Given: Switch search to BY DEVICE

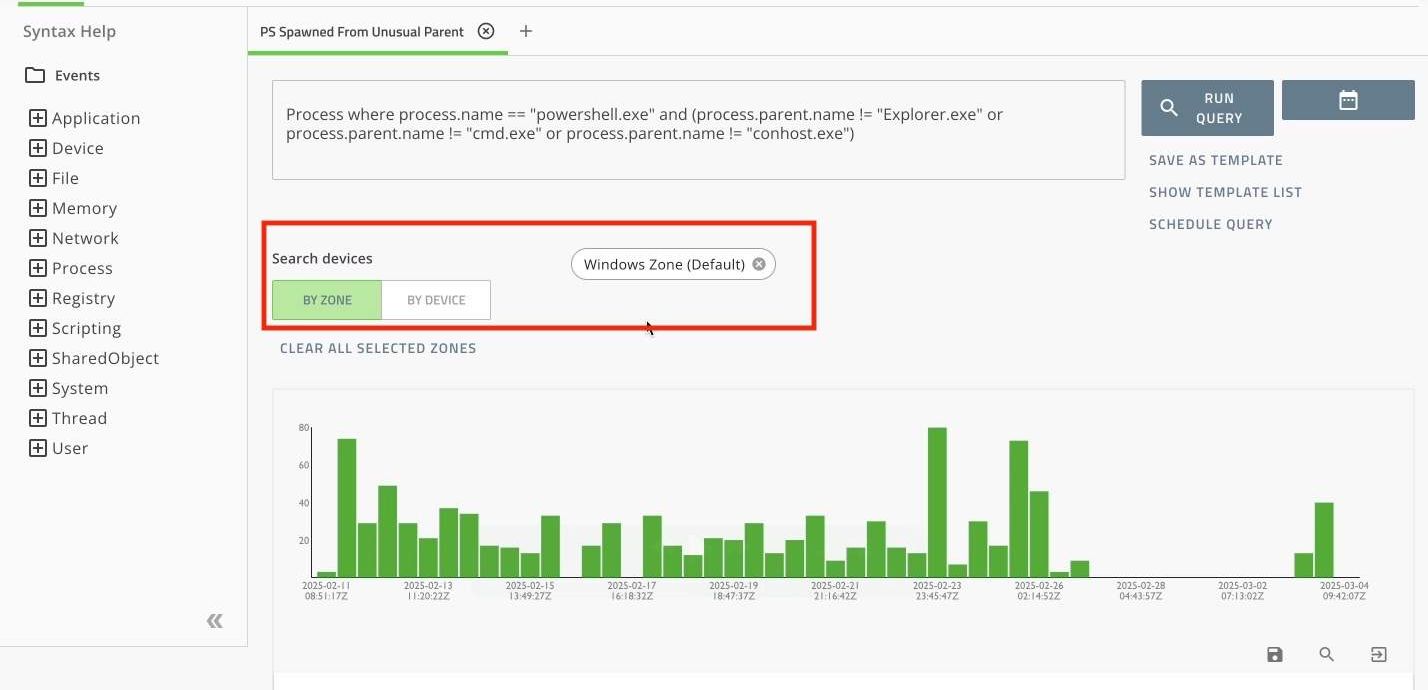Looking at the screenshot, I should click(x=436, y=300).
